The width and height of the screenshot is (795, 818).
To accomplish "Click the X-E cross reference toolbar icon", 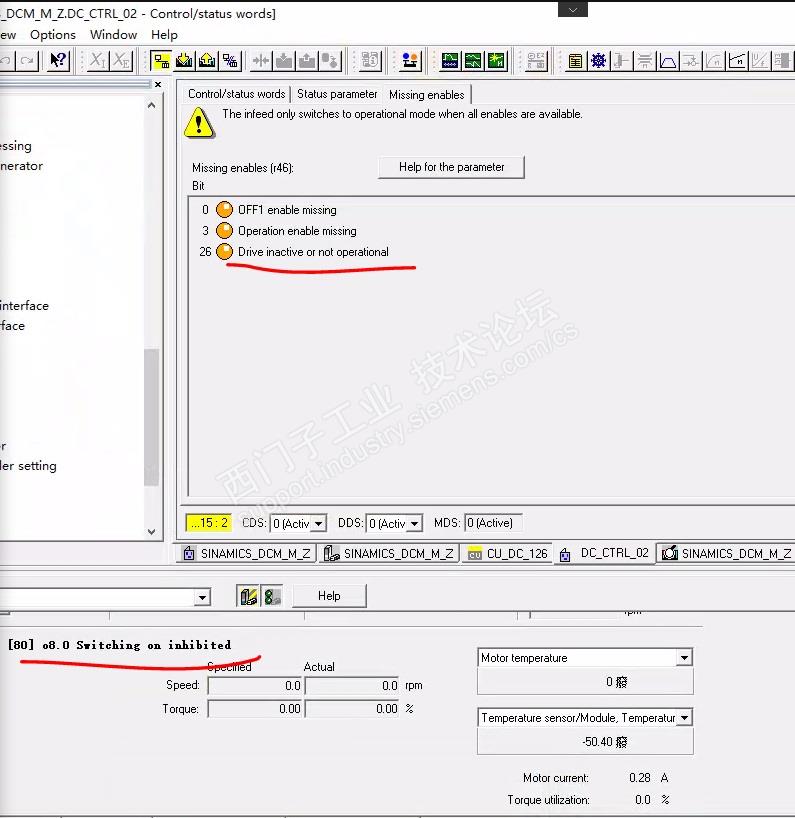I will point(122,61).
